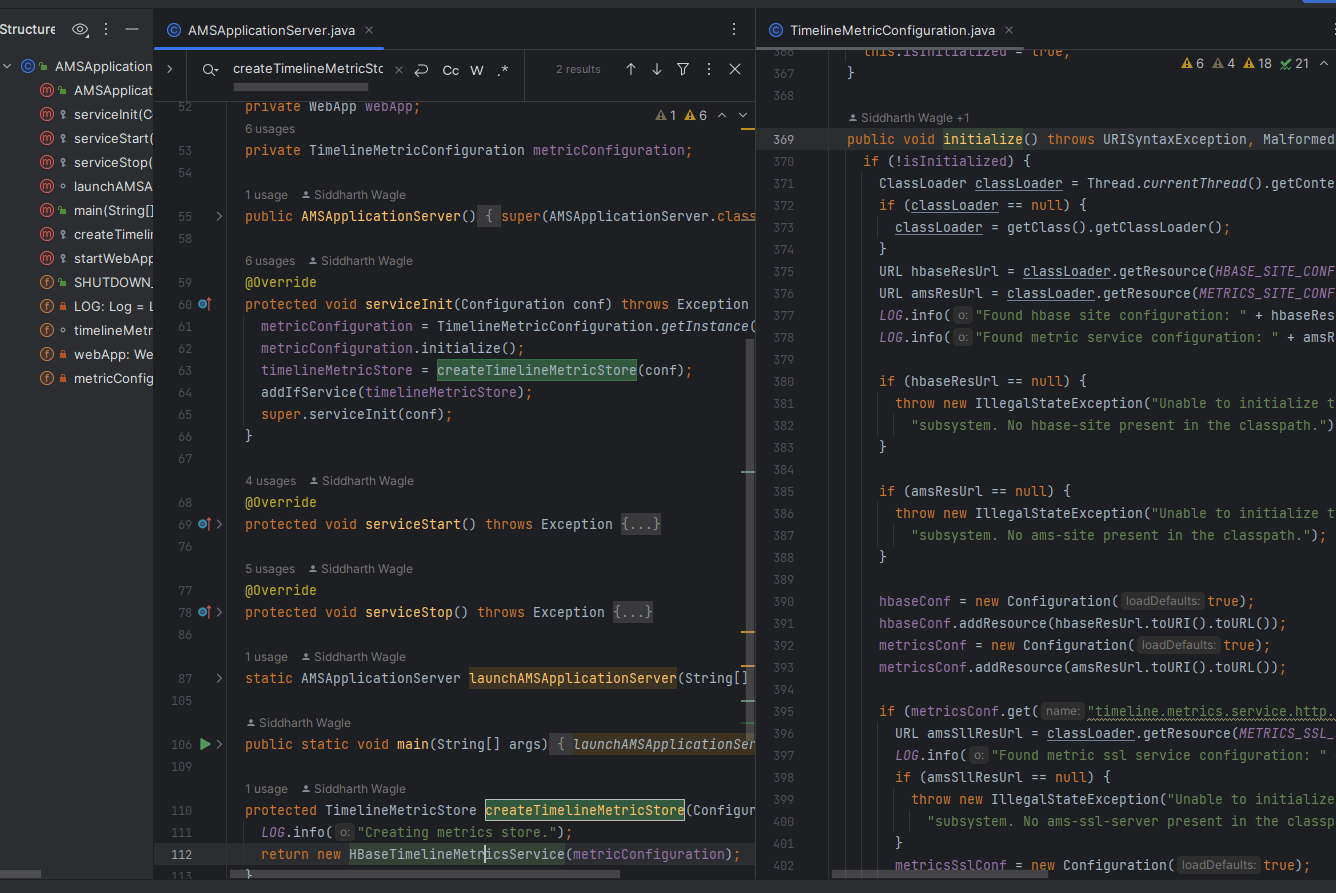Click the AMSApplication class icon in Structure
Screen dimensions: 1336x893
(28, 66)
